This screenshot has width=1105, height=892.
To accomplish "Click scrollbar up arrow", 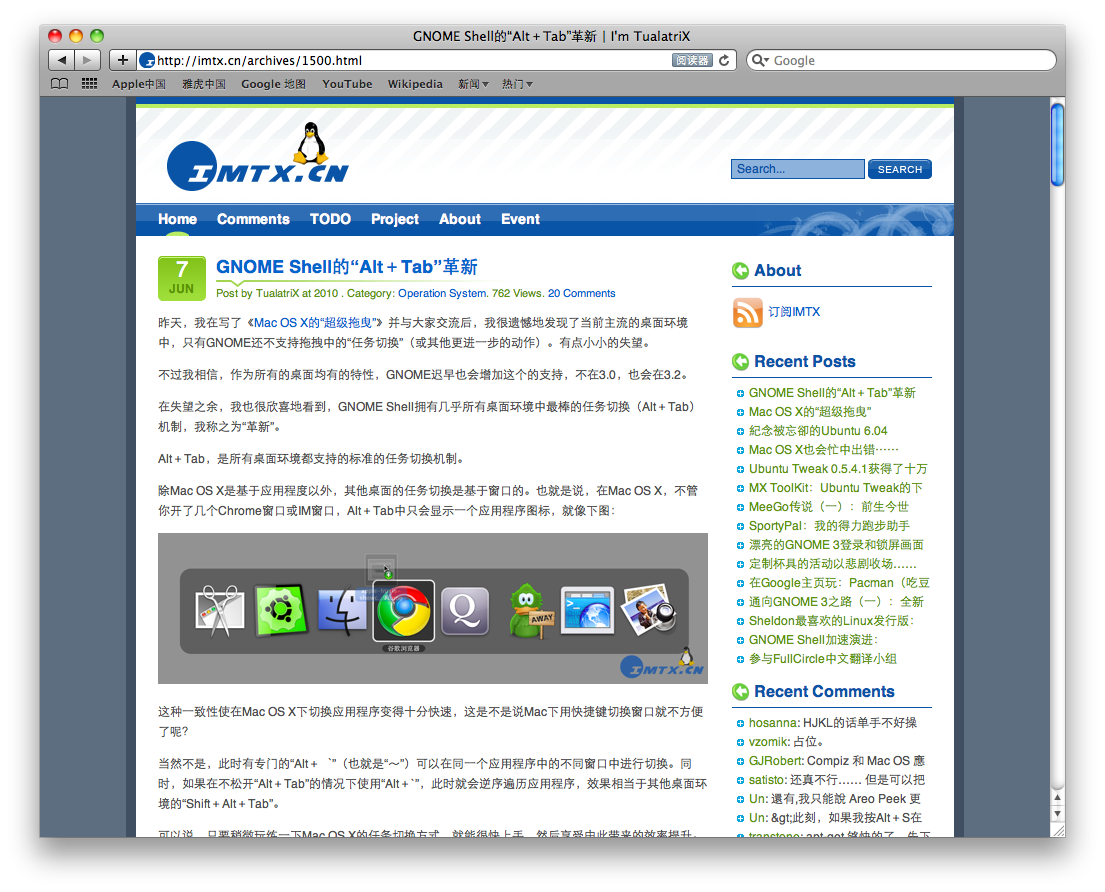I will (x=1057, y=798).
